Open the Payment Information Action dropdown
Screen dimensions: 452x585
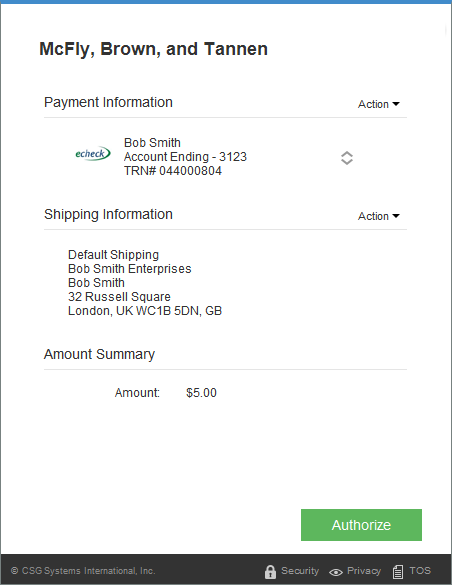pos(379,104)
